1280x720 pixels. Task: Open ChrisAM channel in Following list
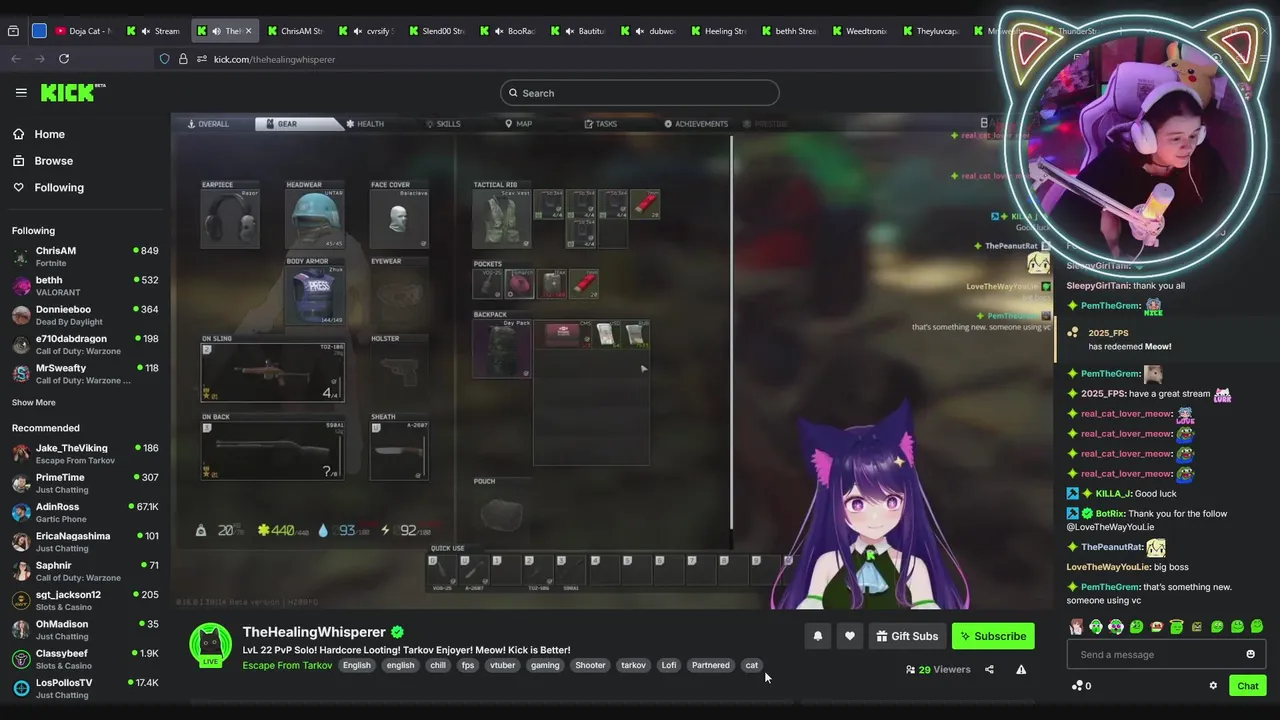pyautogui.click(x=85, y=256)
